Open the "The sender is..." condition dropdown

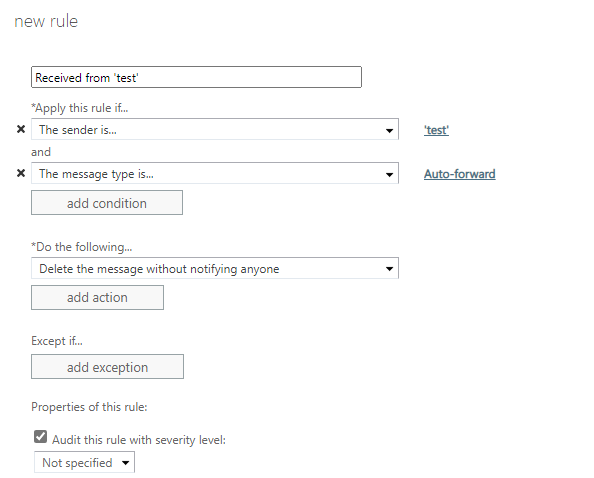[x=215, y=129]
